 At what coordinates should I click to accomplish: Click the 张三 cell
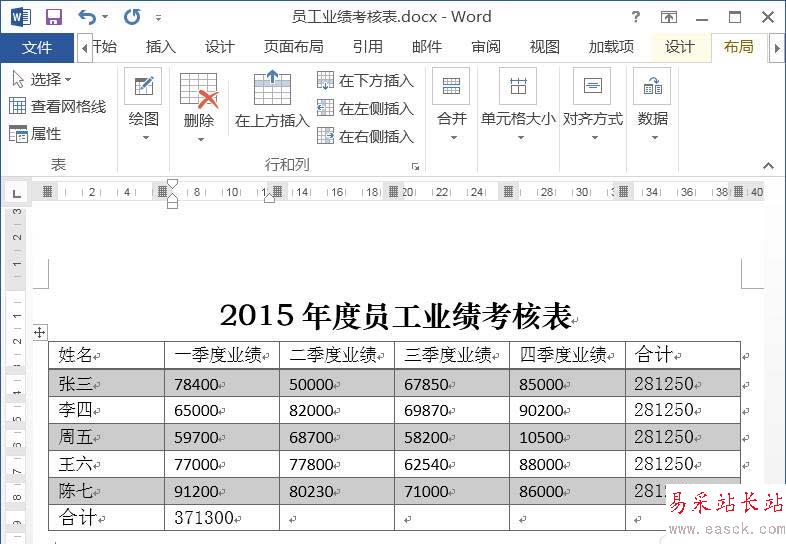(106, 384)
